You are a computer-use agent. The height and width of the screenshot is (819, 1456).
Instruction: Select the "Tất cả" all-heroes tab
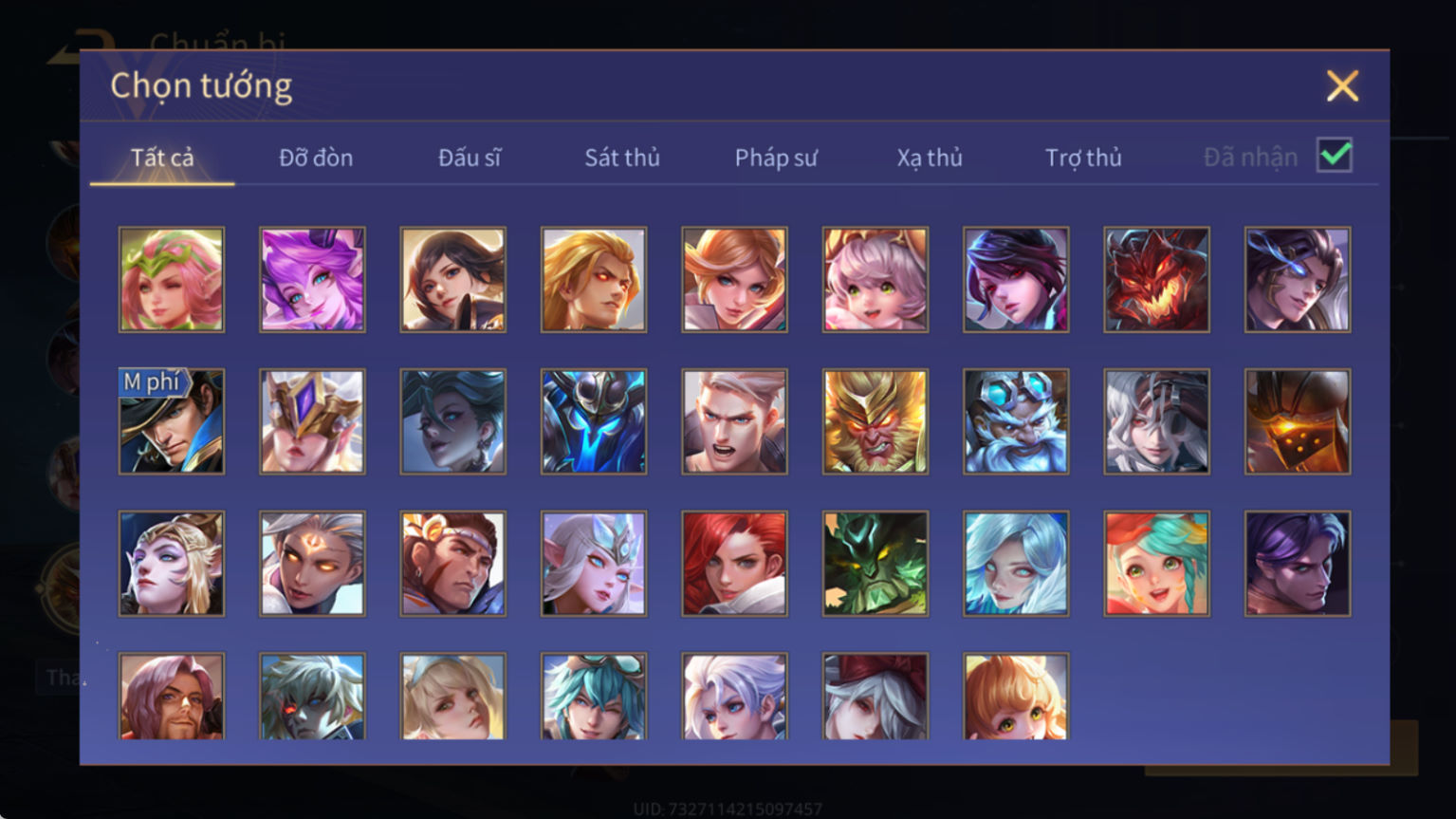pyautogui.click(x=162, y=158)
